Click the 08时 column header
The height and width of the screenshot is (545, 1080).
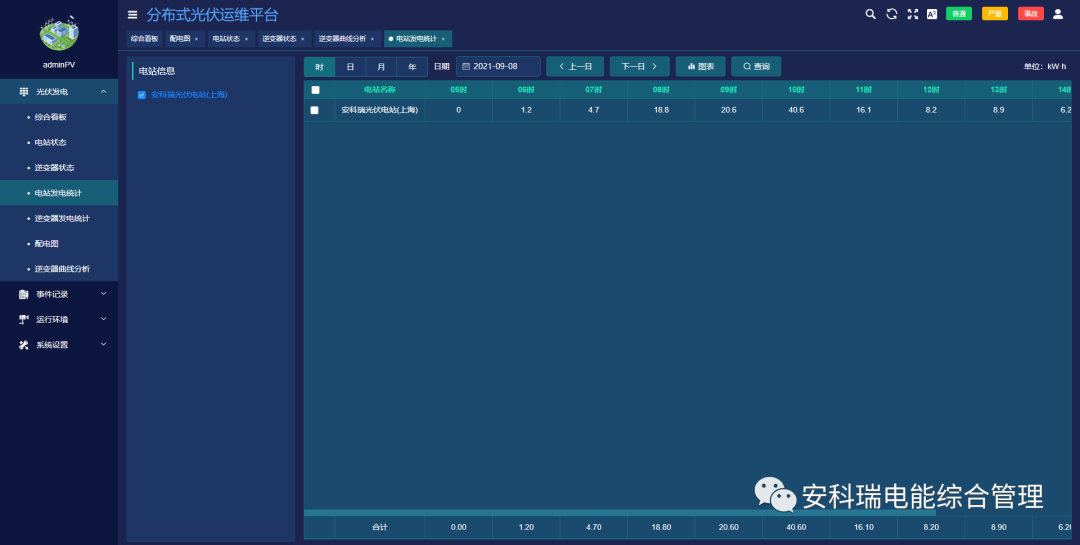coord(661,90)
